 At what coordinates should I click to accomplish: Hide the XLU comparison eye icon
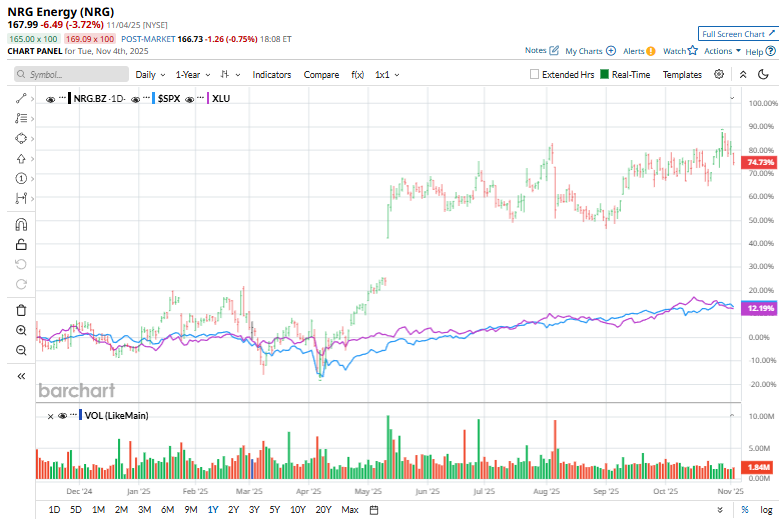coord(189,99)
